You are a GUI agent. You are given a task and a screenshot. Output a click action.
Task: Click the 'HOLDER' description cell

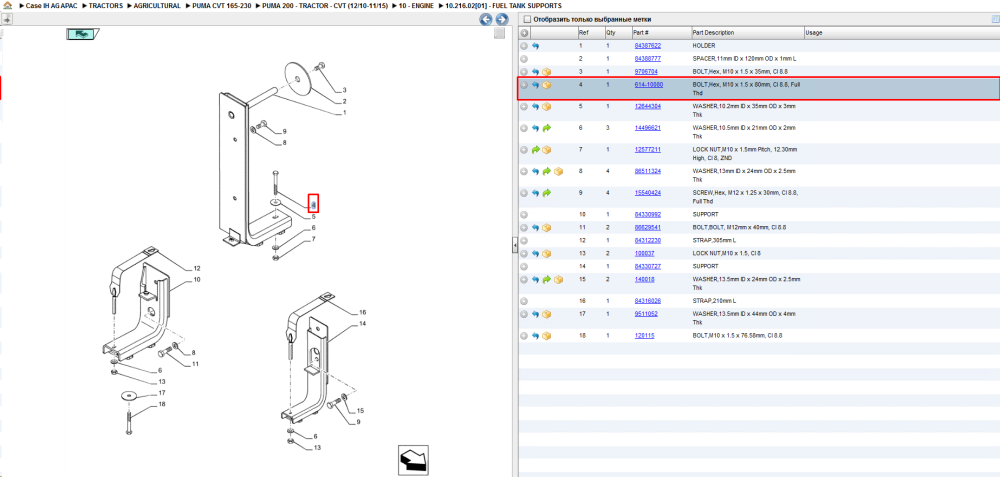pyautogui.click(x=704, y=46)
